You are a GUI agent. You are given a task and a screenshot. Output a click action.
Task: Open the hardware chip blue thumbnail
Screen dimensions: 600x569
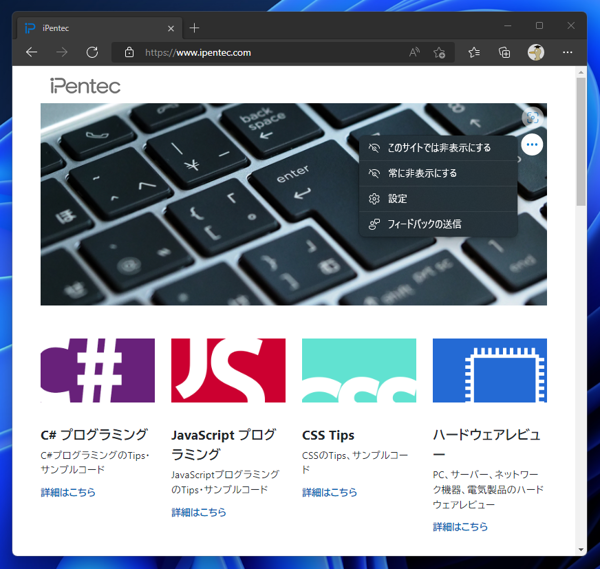point(490,370)
